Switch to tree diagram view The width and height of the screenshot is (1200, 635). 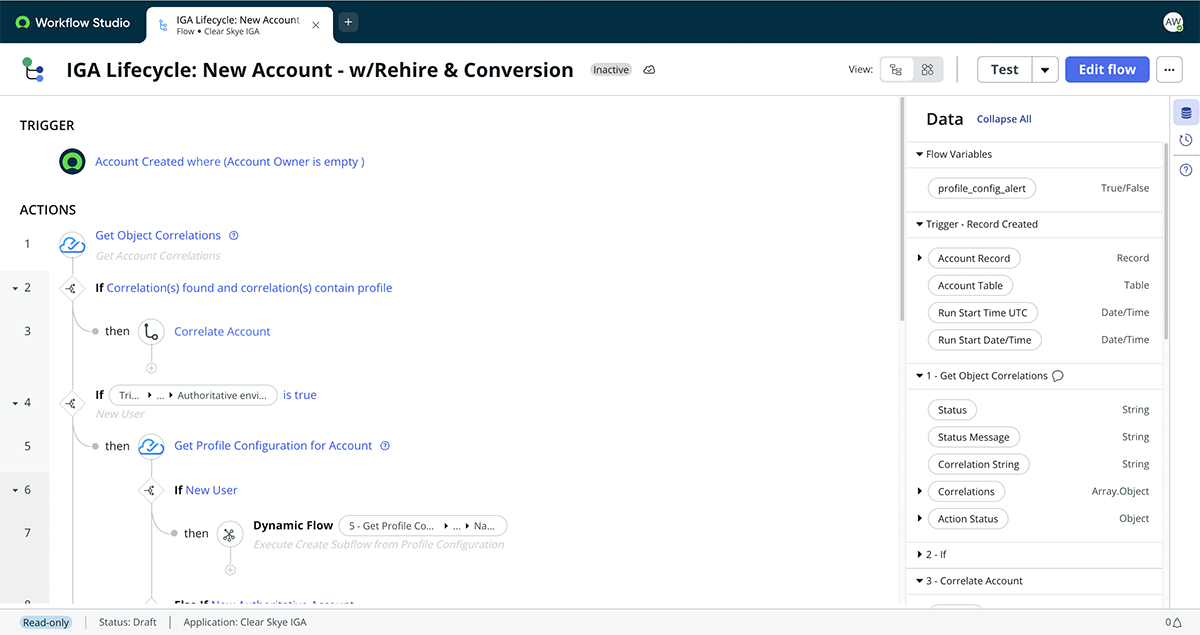[896, 70]
